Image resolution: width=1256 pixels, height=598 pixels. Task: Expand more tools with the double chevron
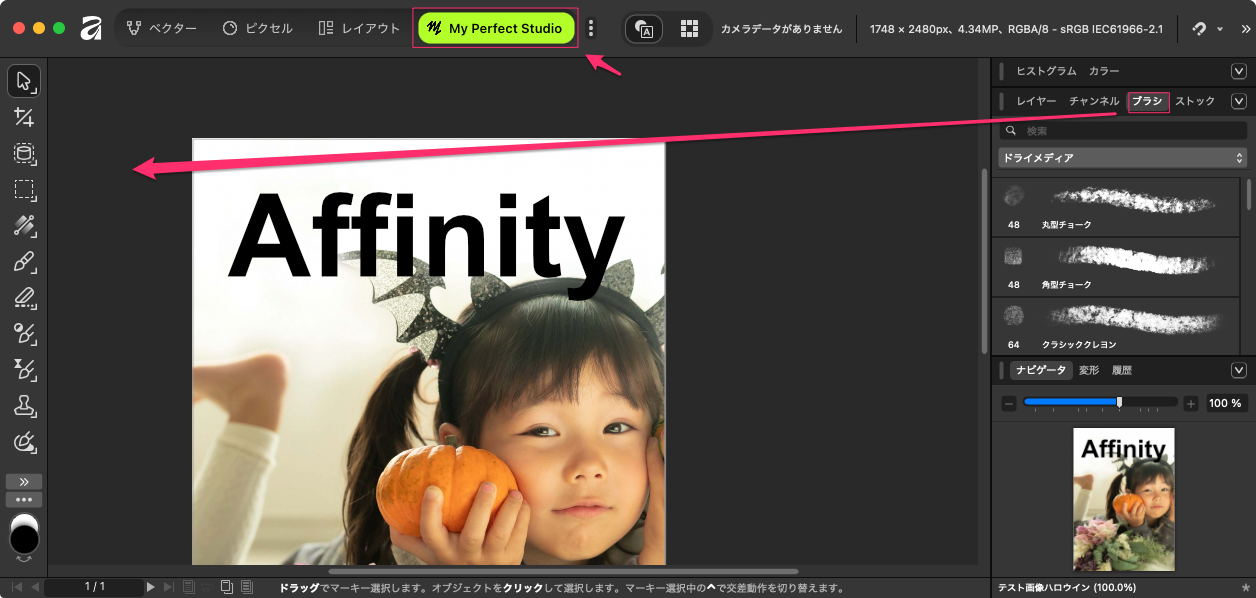pyautogui.click(x=24, y=481)
